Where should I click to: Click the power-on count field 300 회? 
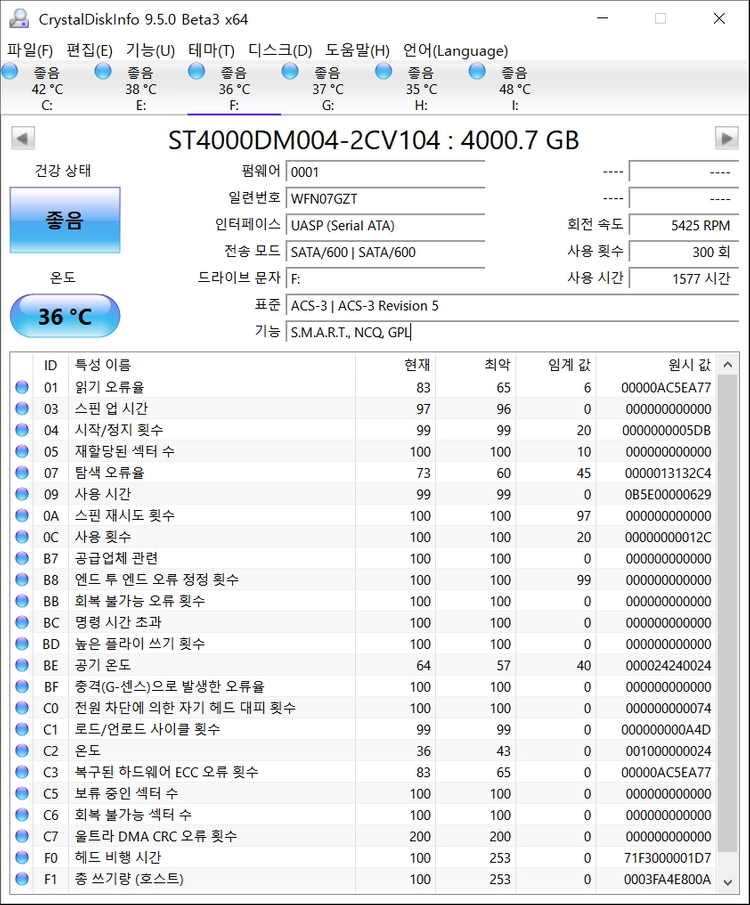[684, 252]
